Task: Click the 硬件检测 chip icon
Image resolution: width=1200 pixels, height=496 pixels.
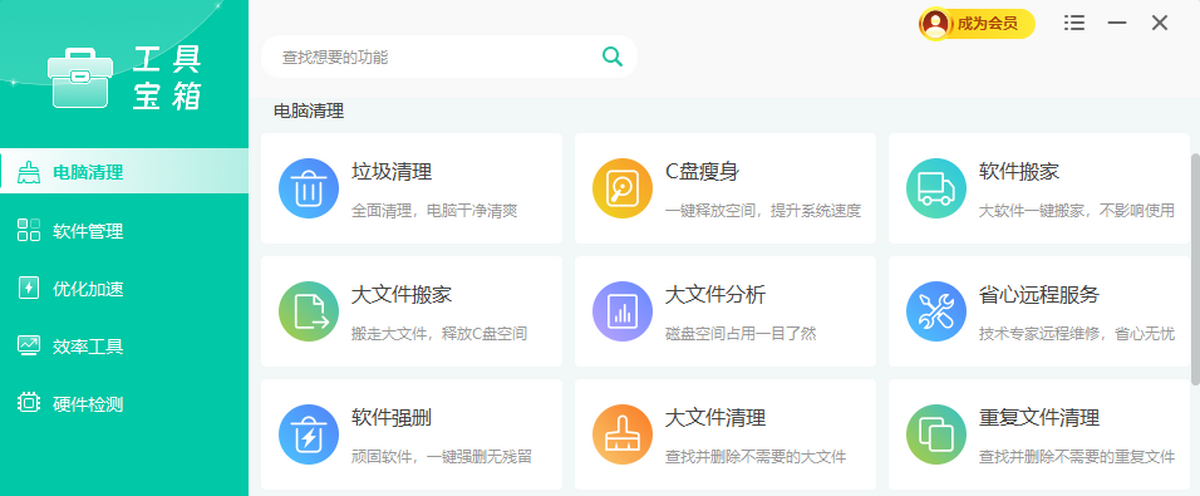Action: [29, 403]
